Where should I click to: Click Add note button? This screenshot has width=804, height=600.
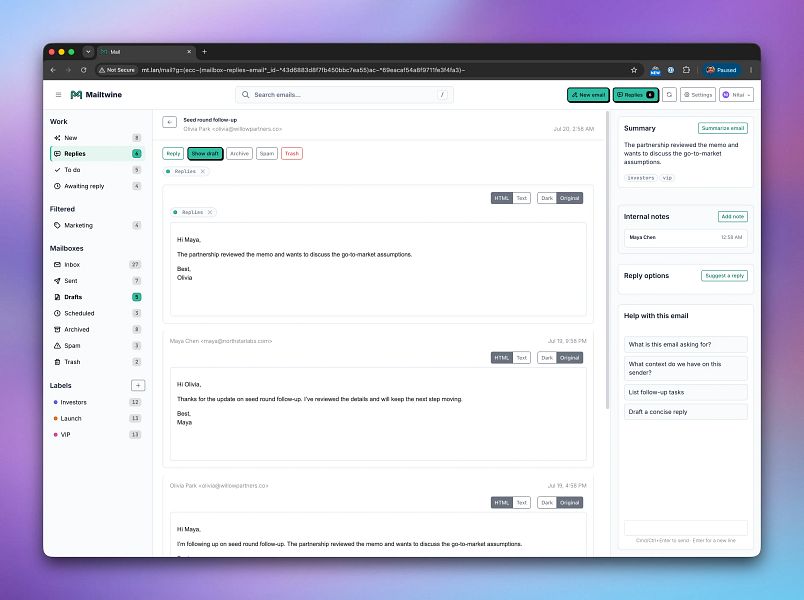click(x=733, y=216)
